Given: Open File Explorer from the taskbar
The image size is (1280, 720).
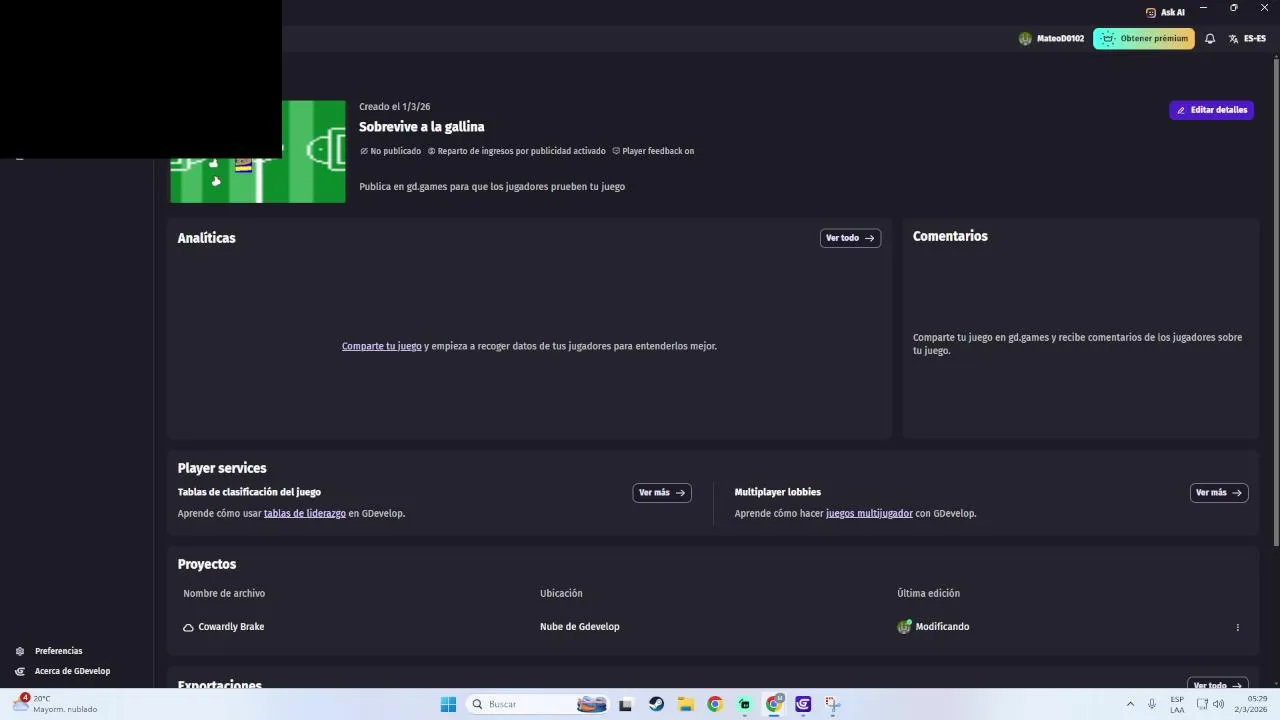Looking at the screenshot, I should tap(686, 704).
